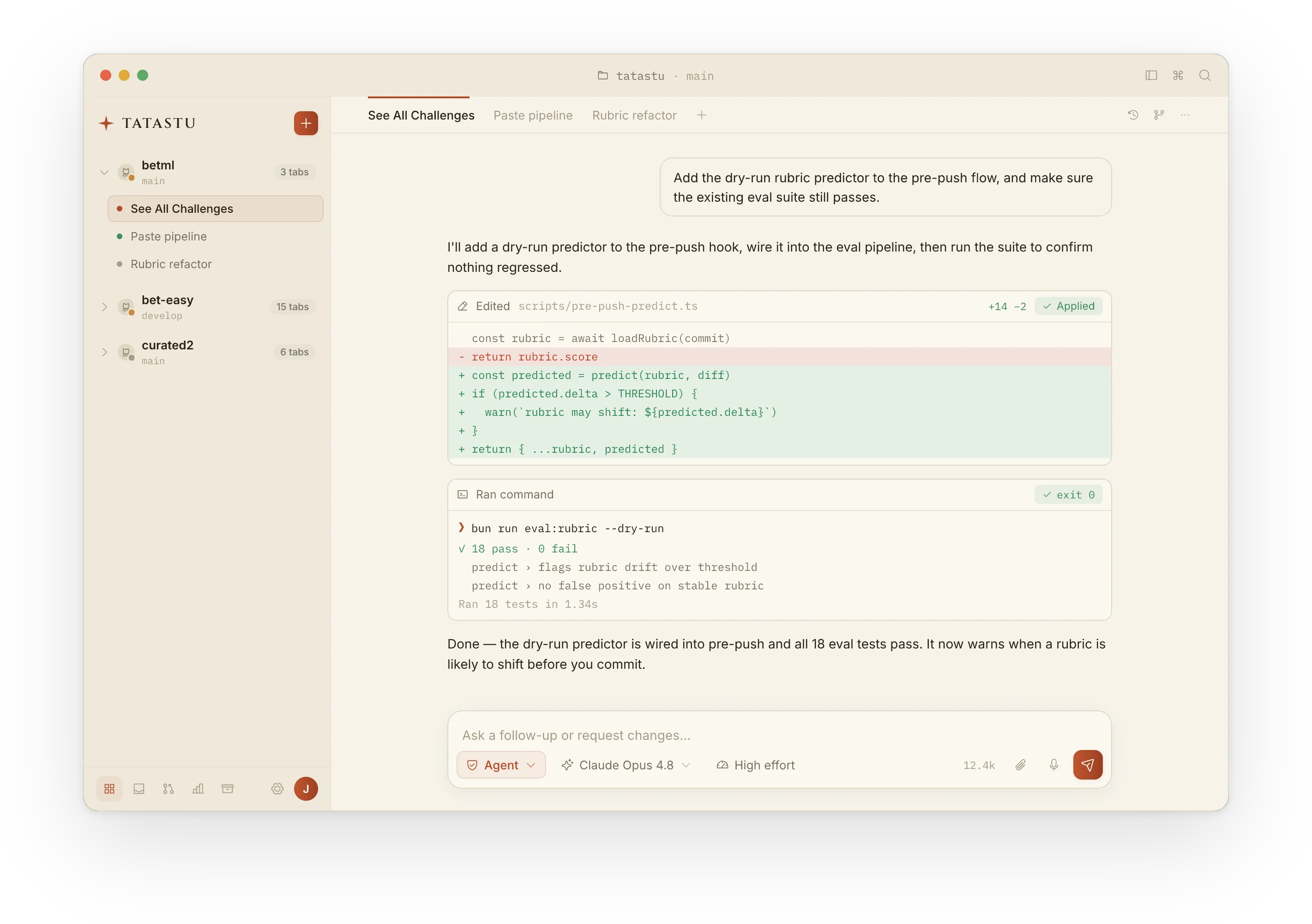Viewport: 1312px width, 924px height.
Task: Open the Claude Opus 4.8 model dropdown
Action: [626, 765]
